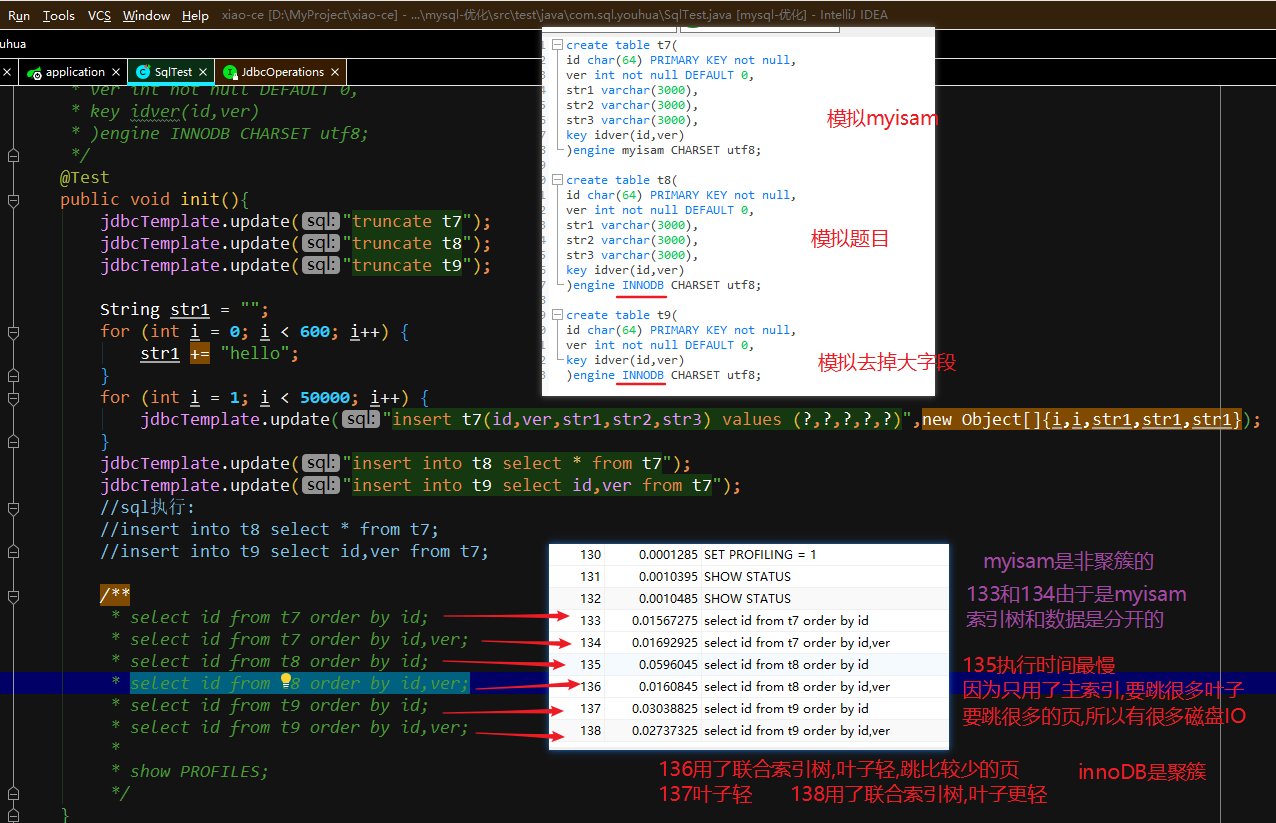The image size is (1276, 823).
Task: Switch to the application editor tab
Action: coord(75,72)
